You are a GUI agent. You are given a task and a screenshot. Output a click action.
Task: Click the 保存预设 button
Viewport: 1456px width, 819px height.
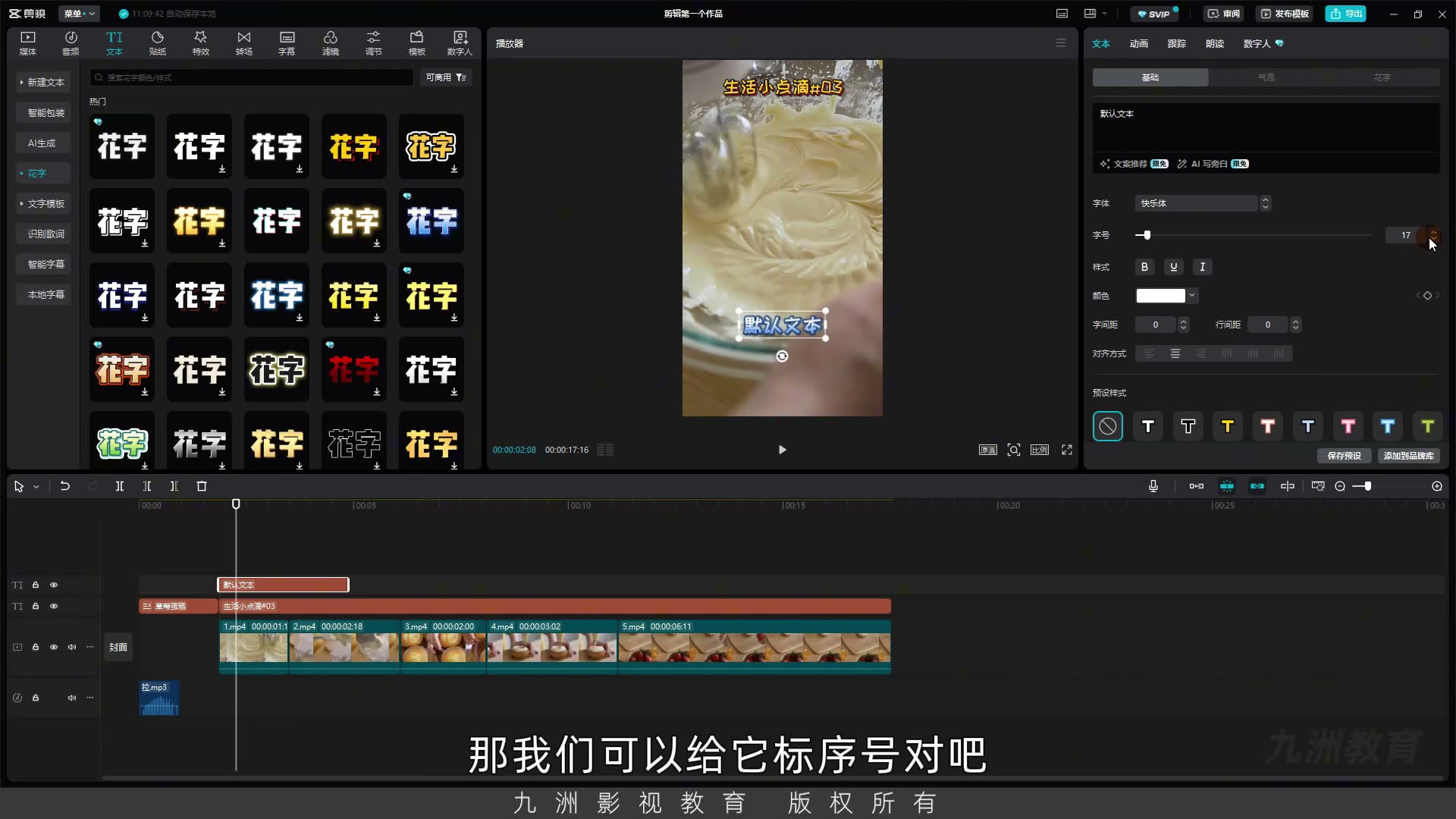coord(1344,456)
